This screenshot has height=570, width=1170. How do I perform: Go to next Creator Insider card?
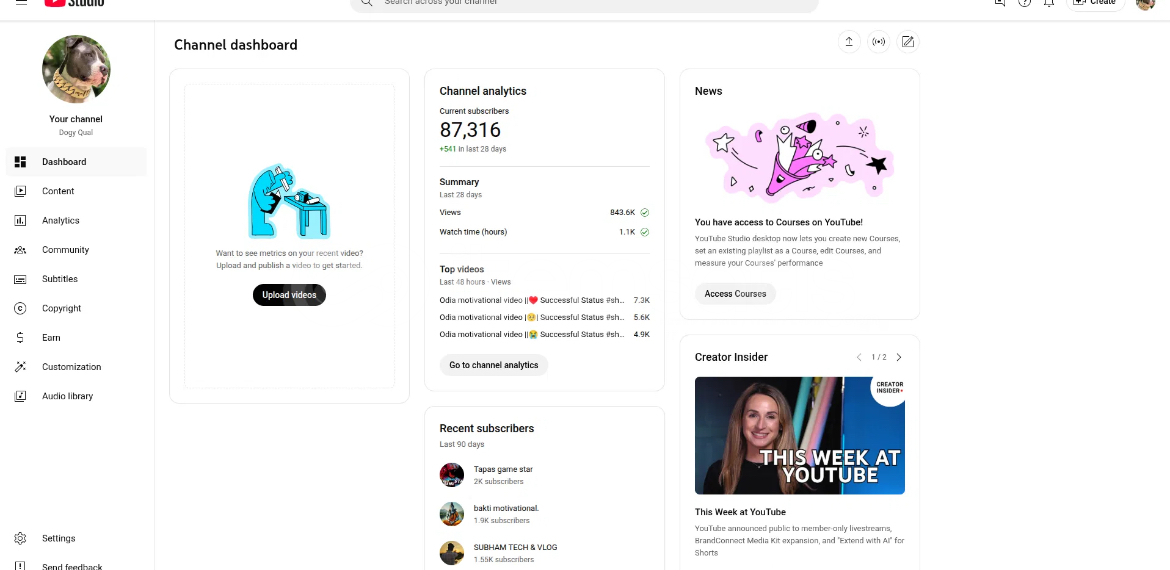click(898, 357)
